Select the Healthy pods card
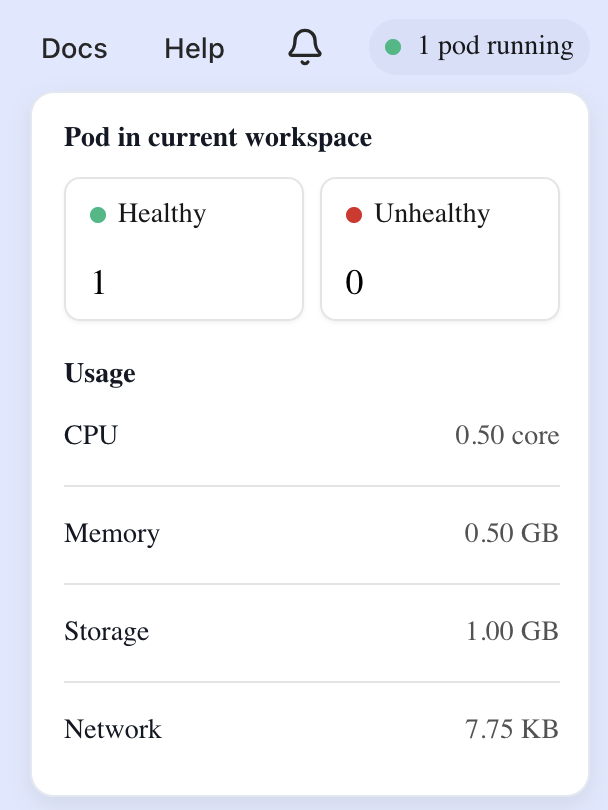This screenshot has height=810, width=608. pyautogui.click(x=184, y=249)
